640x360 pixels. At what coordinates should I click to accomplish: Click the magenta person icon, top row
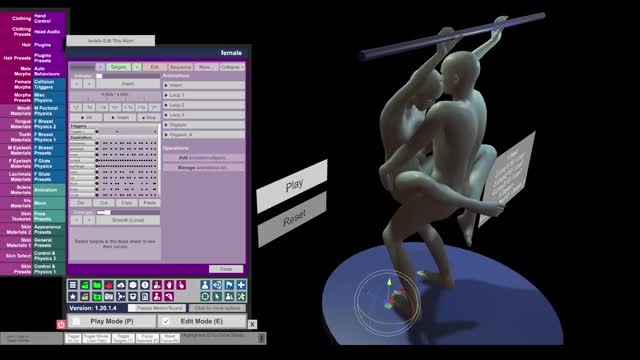pos(157,285)
